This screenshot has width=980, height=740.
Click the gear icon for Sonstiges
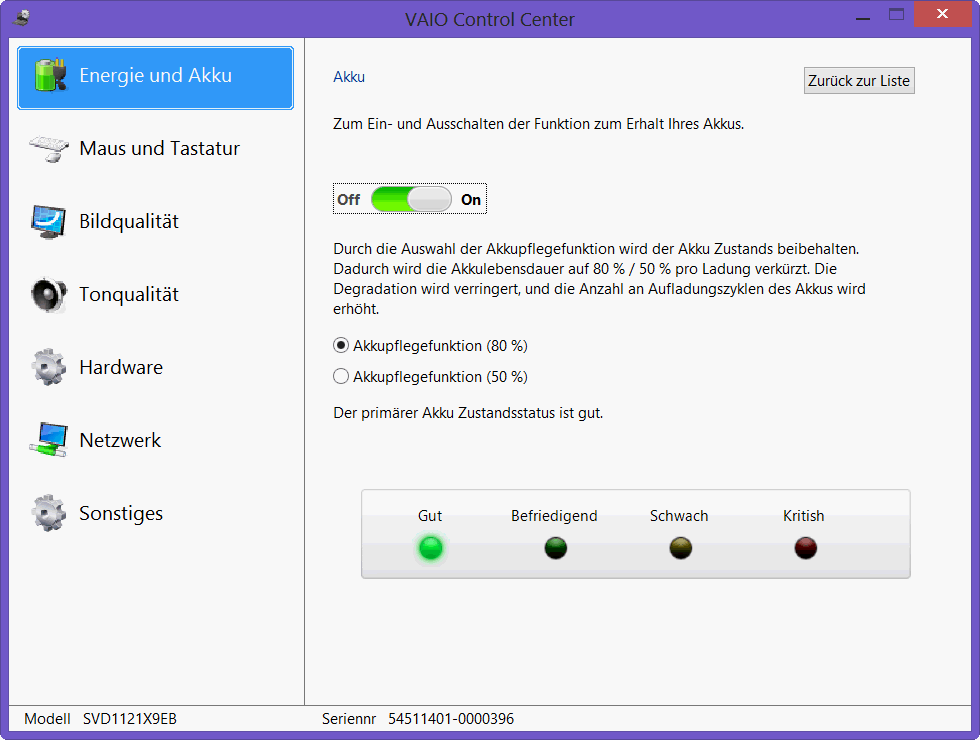coord(48,513)
